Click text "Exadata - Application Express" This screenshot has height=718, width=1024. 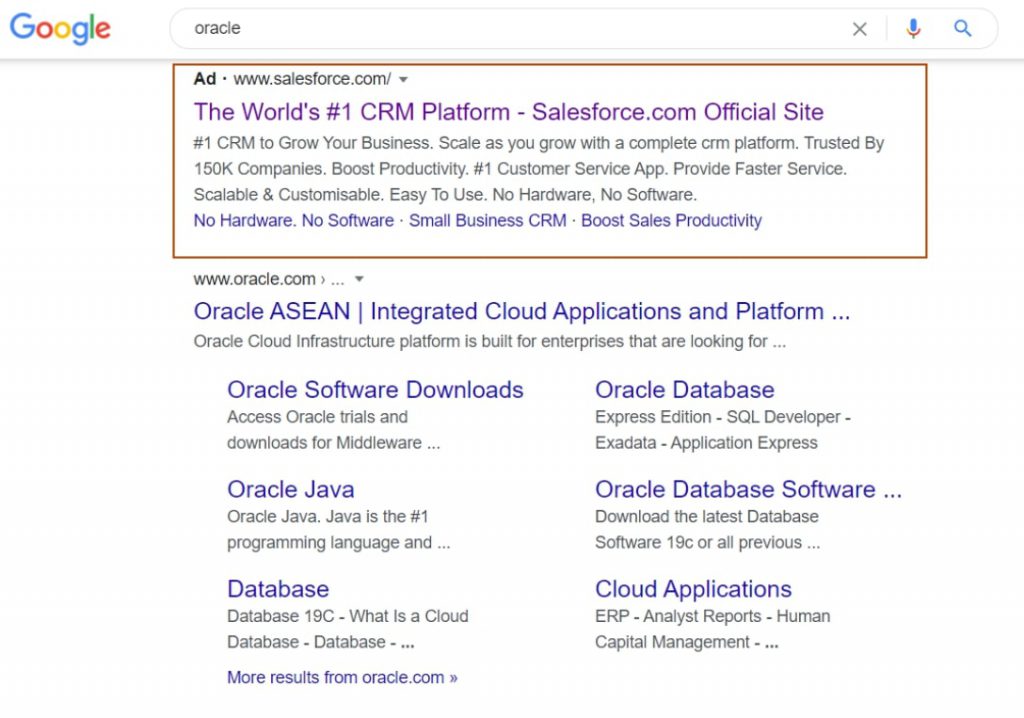pos(706,443)
